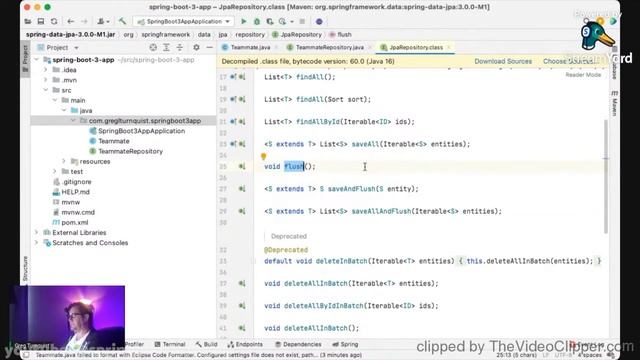Collapse the main folder
Image resolution: width=640 pixels, height=360 pixels.
click(x=55, y=100)
